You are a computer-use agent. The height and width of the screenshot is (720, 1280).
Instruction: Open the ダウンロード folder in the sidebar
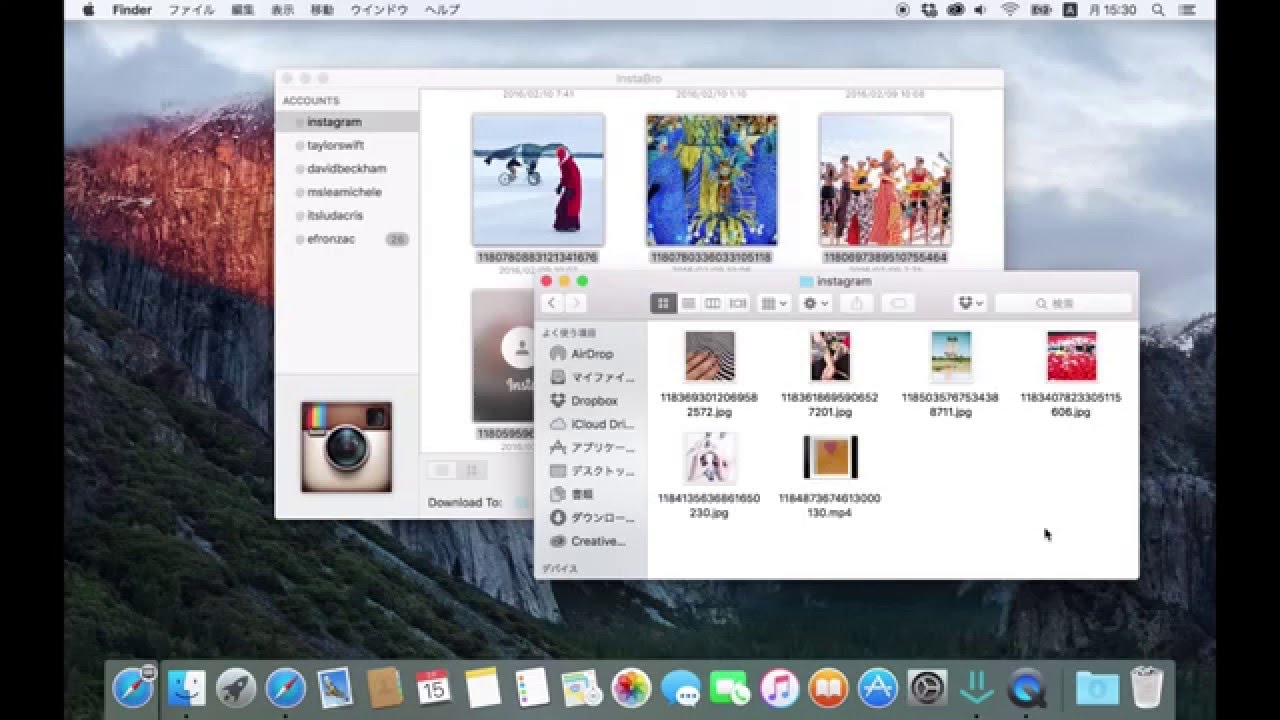(x=597, y=518)
